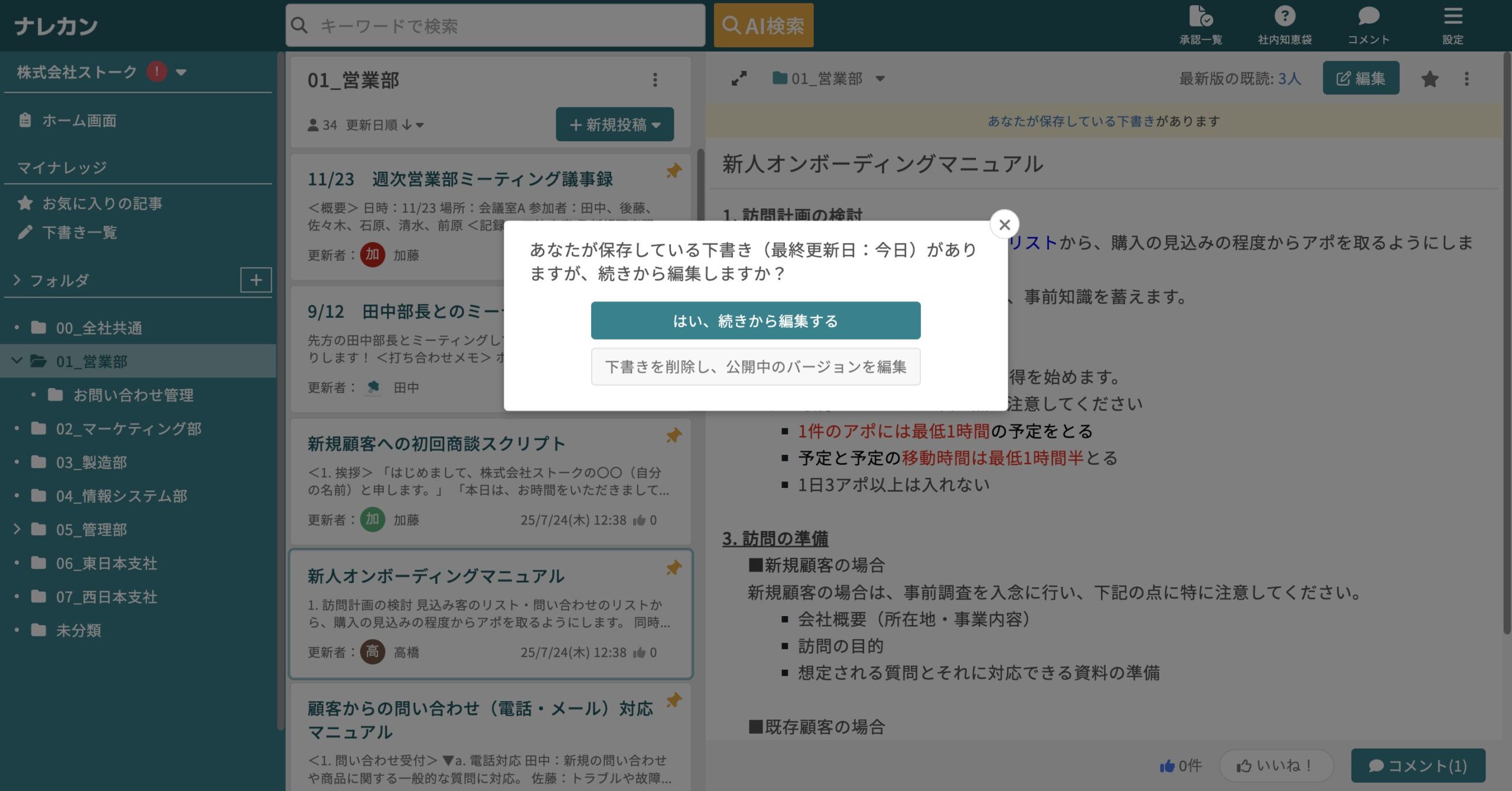
Task: Select folder 04_情報システム部
Action: click(122, 496)
